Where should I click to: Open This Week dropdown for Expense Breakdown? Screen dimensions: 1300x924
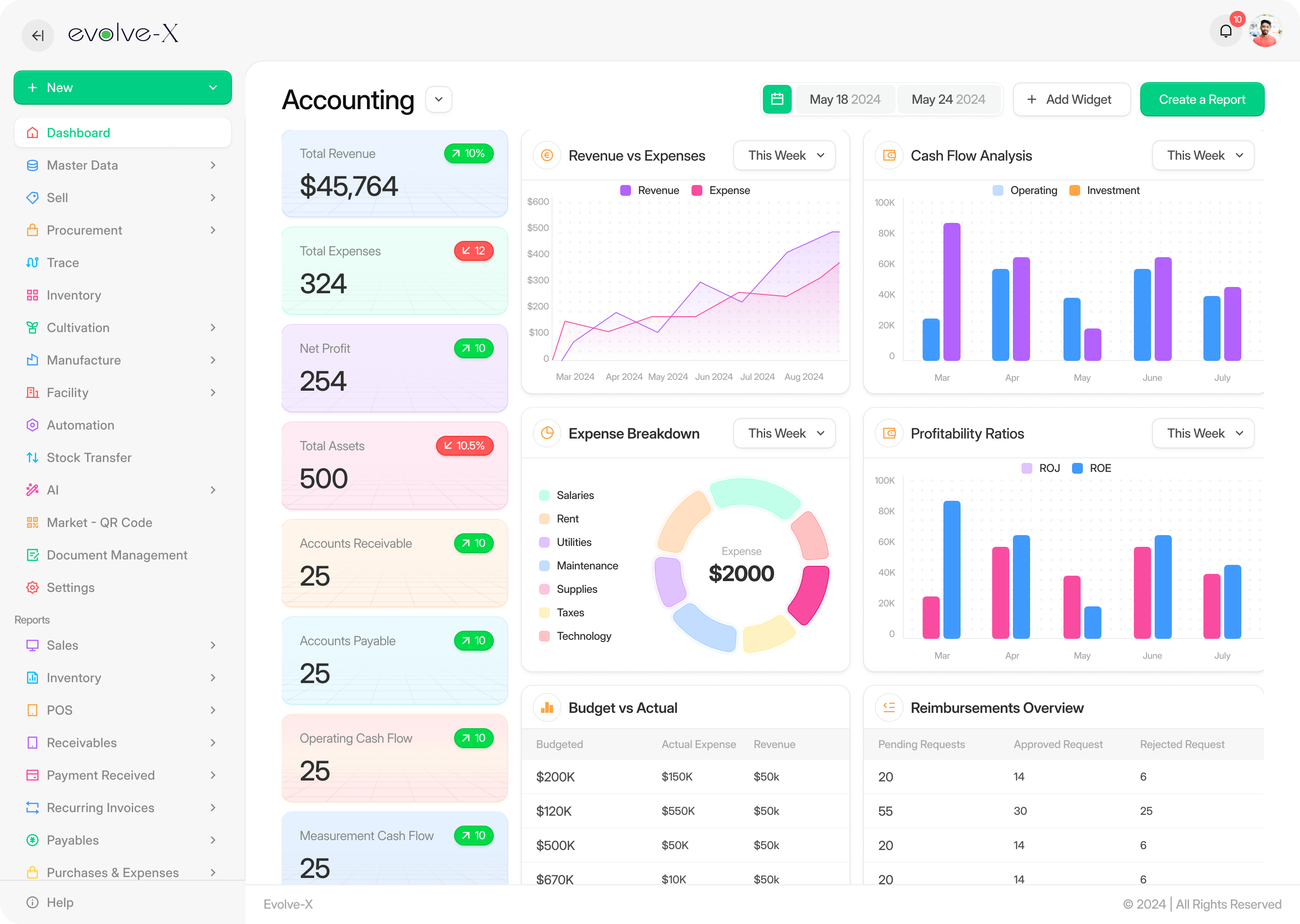pyautogui.click(x=785, y=434)
